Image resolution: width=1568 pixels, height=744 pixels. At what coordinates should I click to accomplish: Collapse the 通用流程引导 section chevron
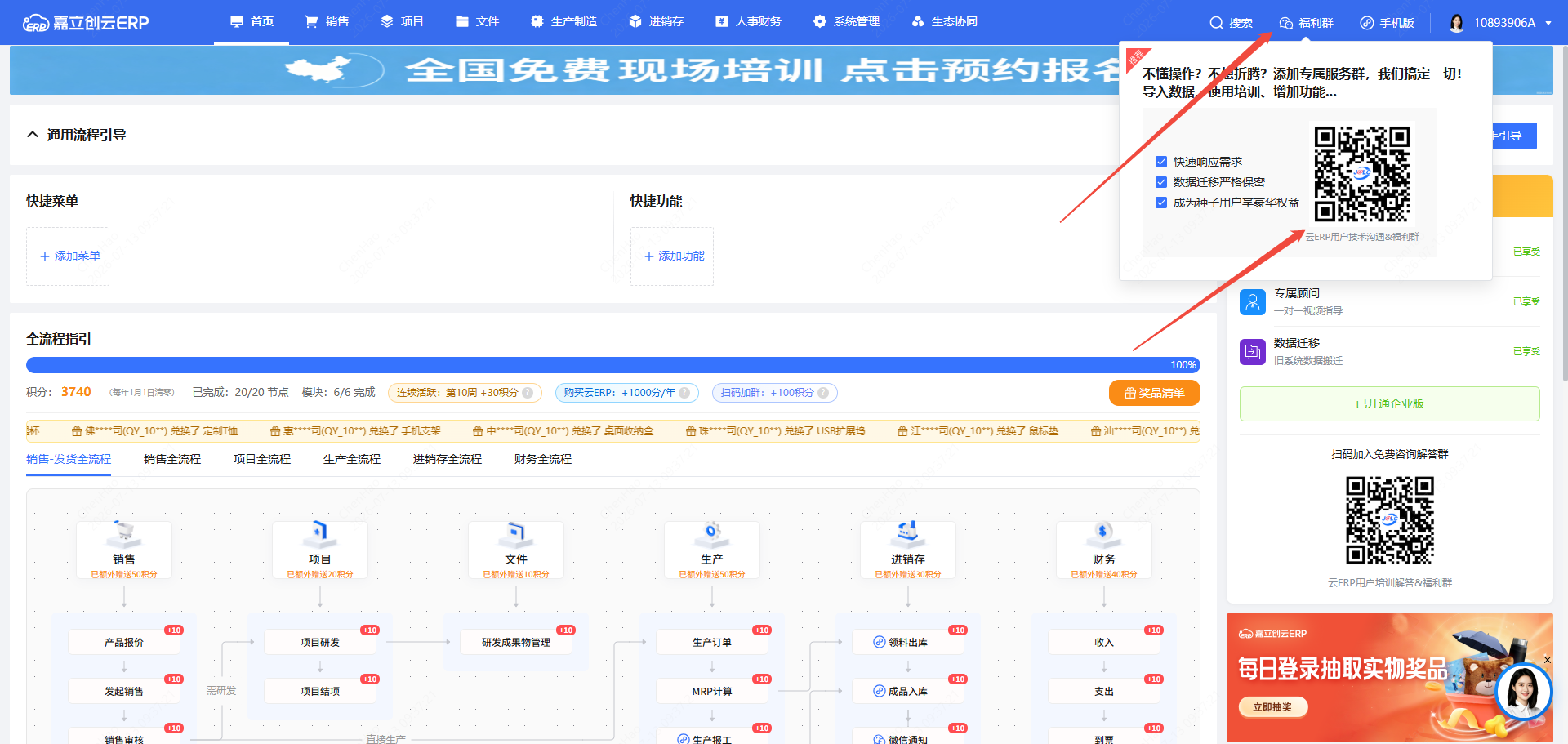33,135
